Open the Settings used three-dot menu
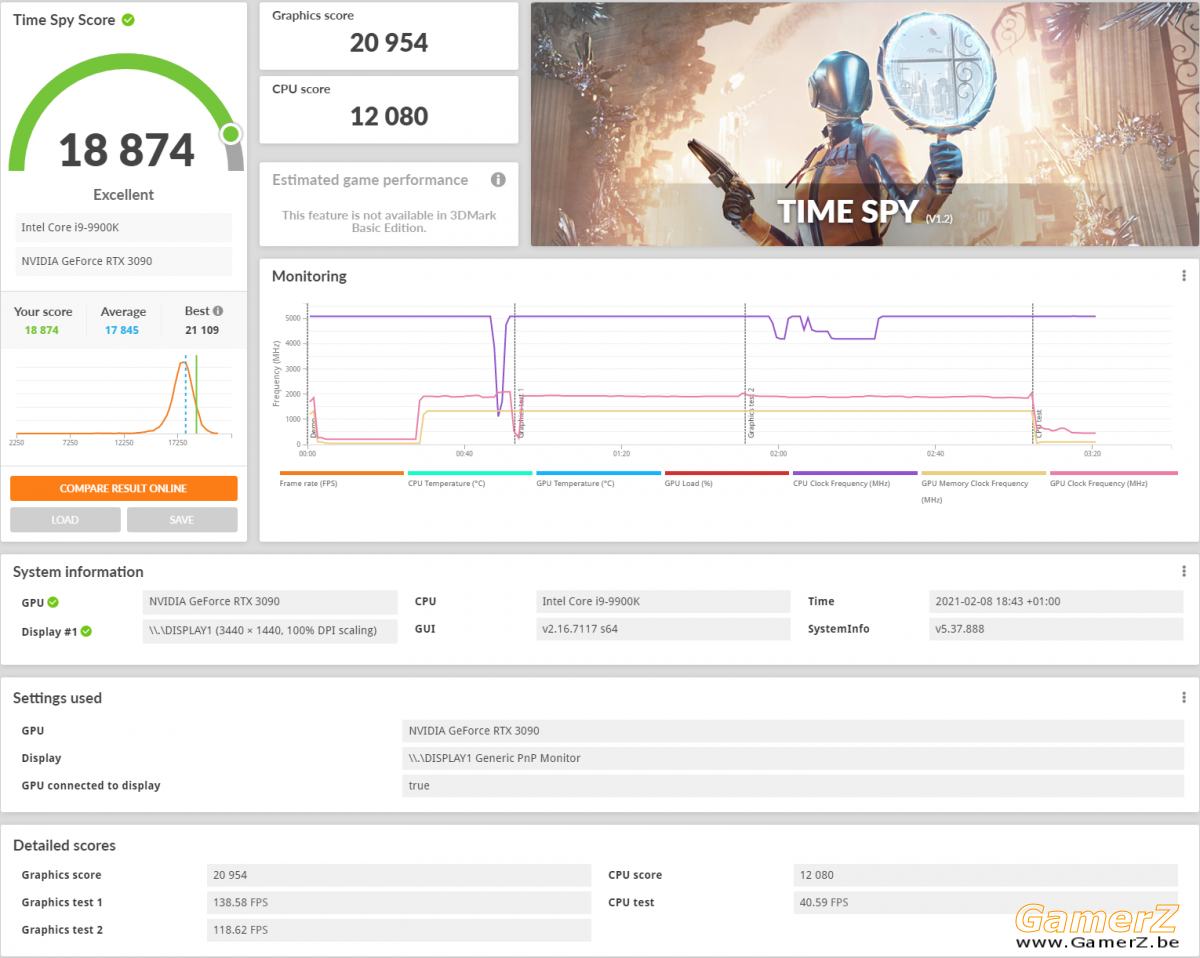 pos(1184,698)
